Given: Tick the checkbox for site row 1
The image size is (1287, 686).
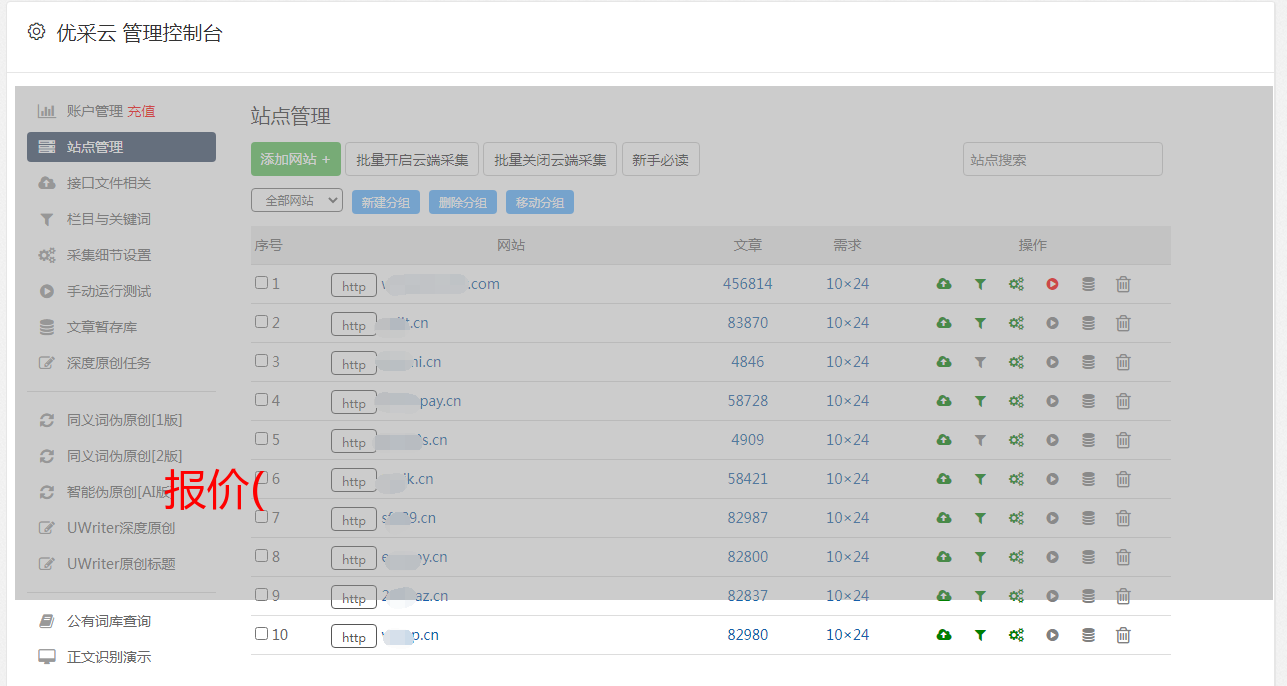Looking at the screenshot, I should tap(261, 283).
